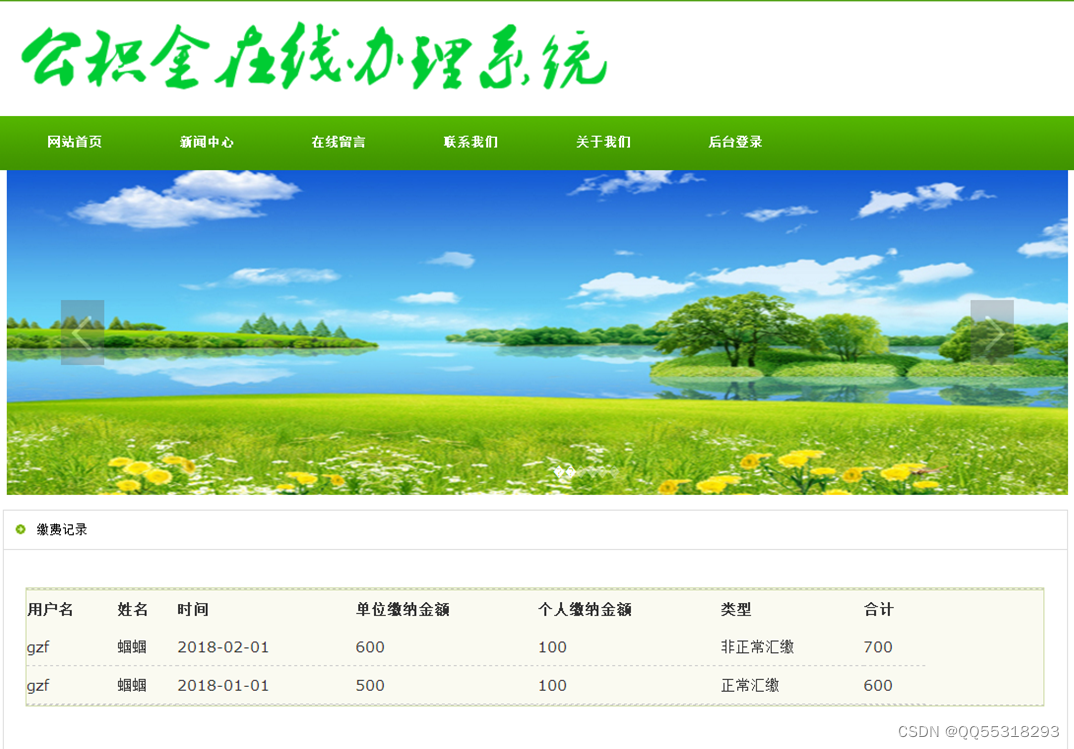Advance to the next banner slide

(992, 332)
